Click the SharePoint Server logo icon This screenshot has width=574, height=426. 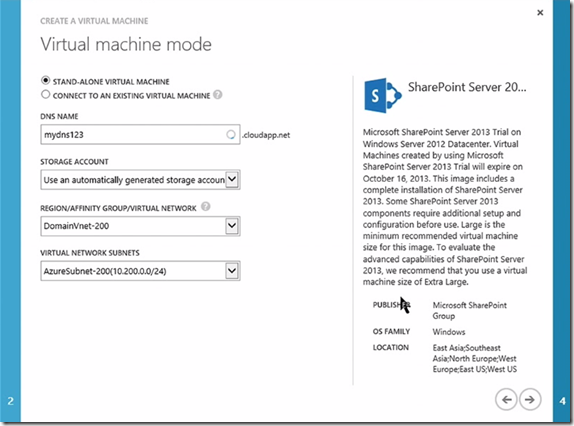(x=383, y=95)
